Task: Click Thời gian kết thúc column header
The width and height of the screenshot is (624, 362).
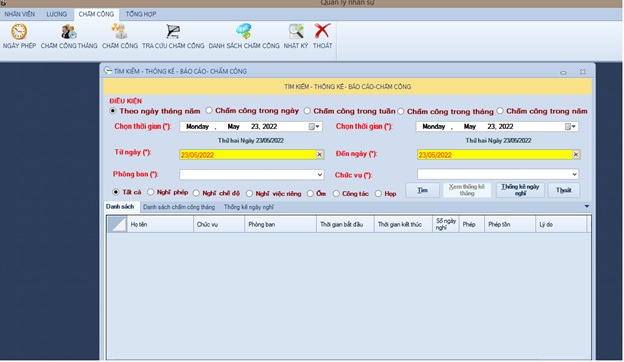Action: pos(403,224)
